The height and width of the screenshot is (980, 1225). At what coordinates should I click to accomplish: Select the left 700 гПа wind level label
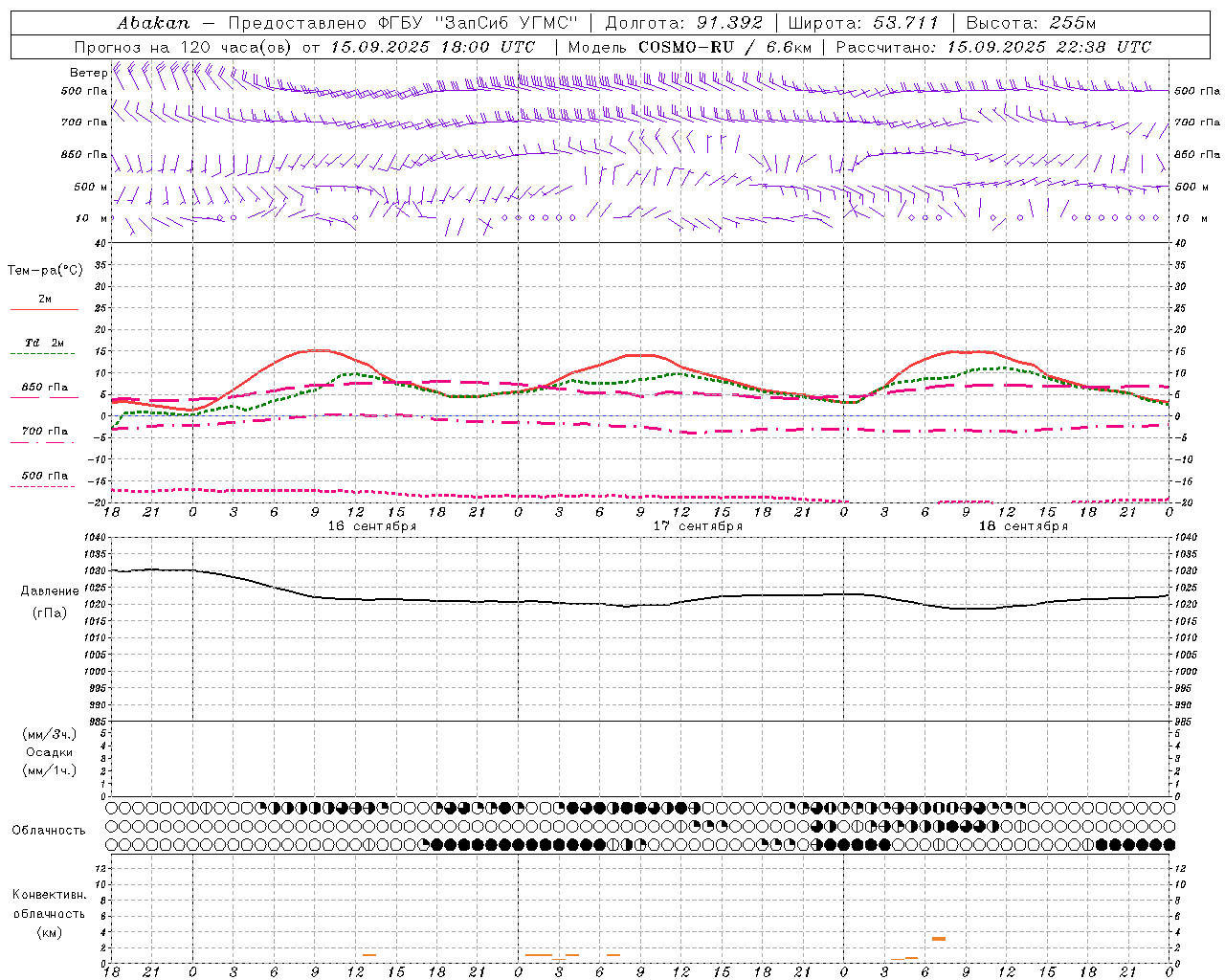pos(84,122)
